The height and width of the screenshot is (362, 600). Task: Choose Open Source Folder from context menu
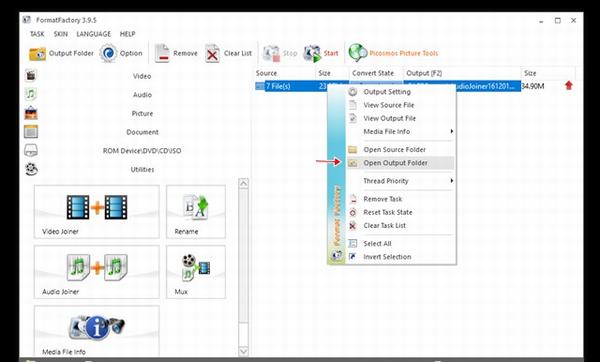[401, 150]
